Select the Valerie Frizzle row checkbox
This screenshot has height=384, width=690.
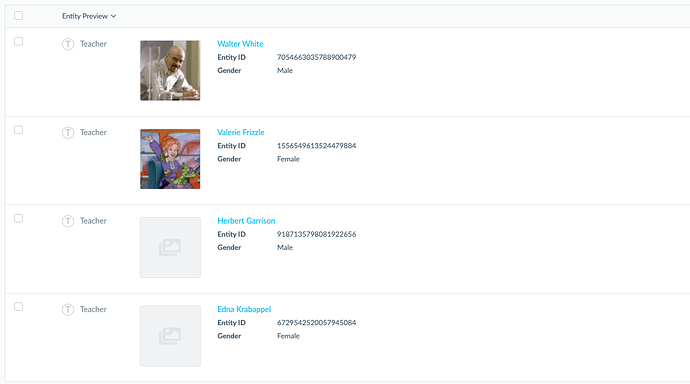[x=18, y=130]
